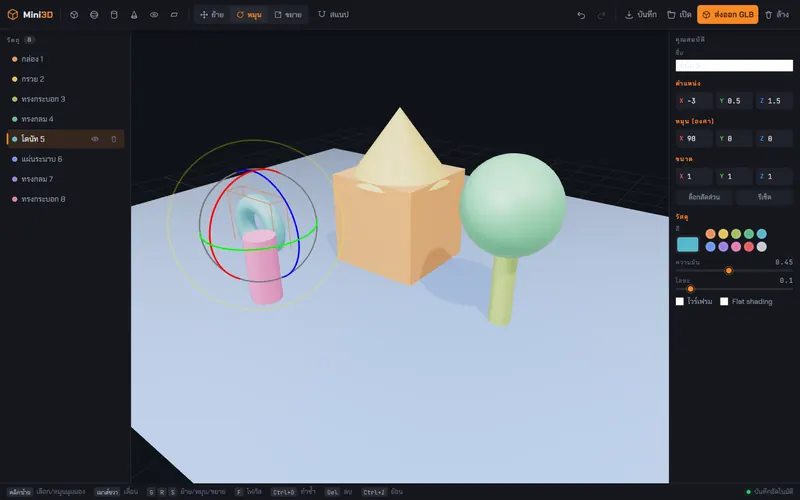
Task: Edit the rotation Z field
Action: click(x=774, y=139)
